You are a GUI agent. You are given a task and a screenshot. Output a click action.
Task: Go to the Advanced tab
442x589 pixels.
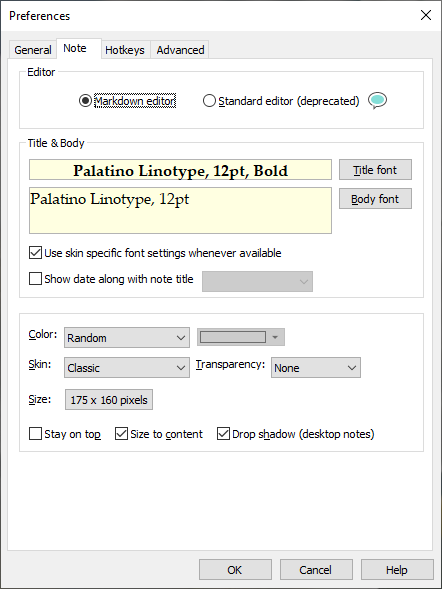[x=180, y=50]
